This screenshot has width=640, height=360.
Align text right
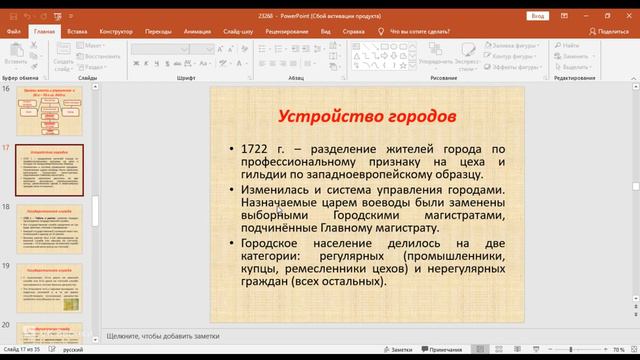pos(282,63)
